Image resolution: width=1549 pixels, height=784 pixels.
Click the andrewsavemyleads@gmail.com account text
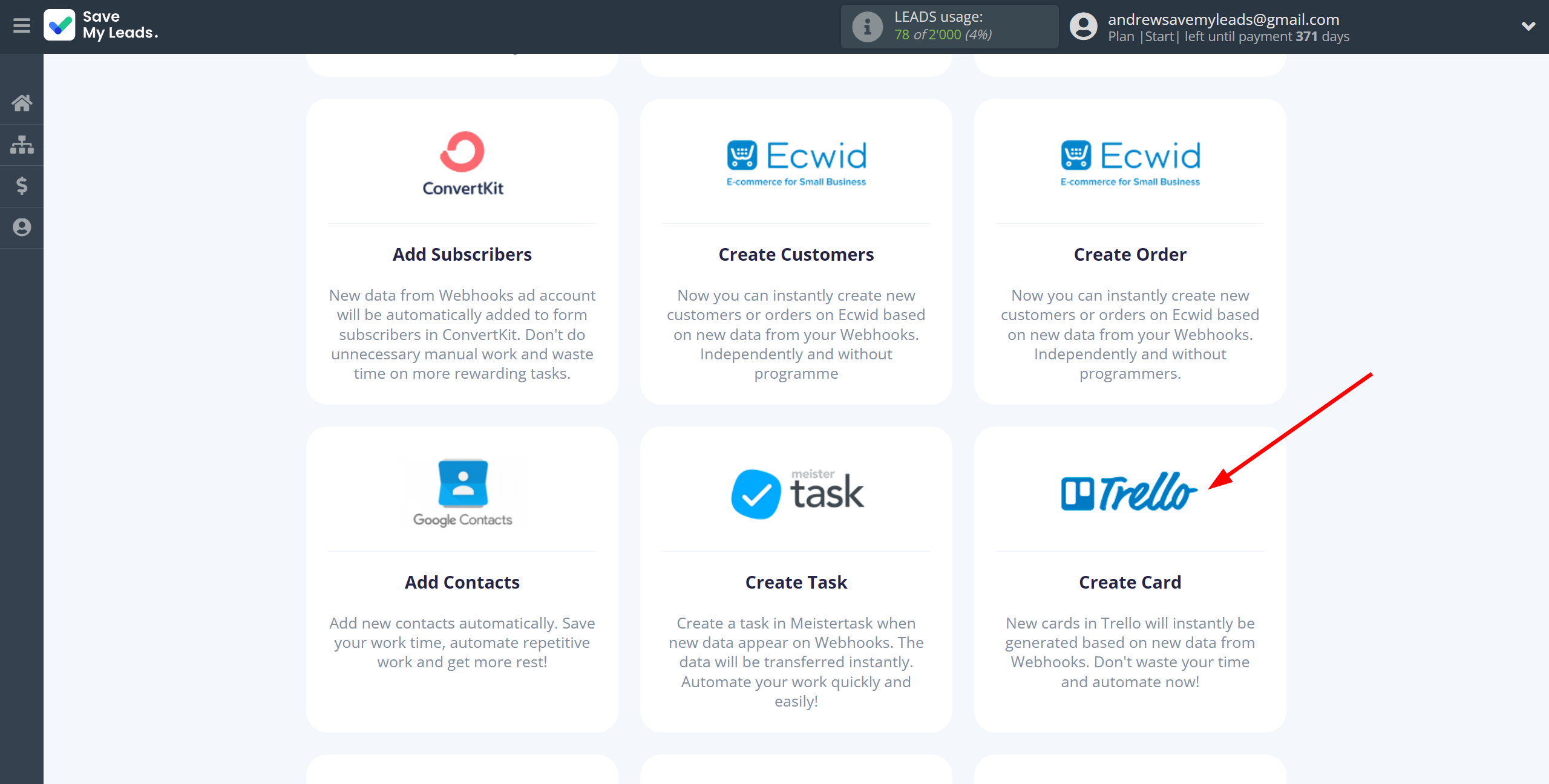point(1223,19)
